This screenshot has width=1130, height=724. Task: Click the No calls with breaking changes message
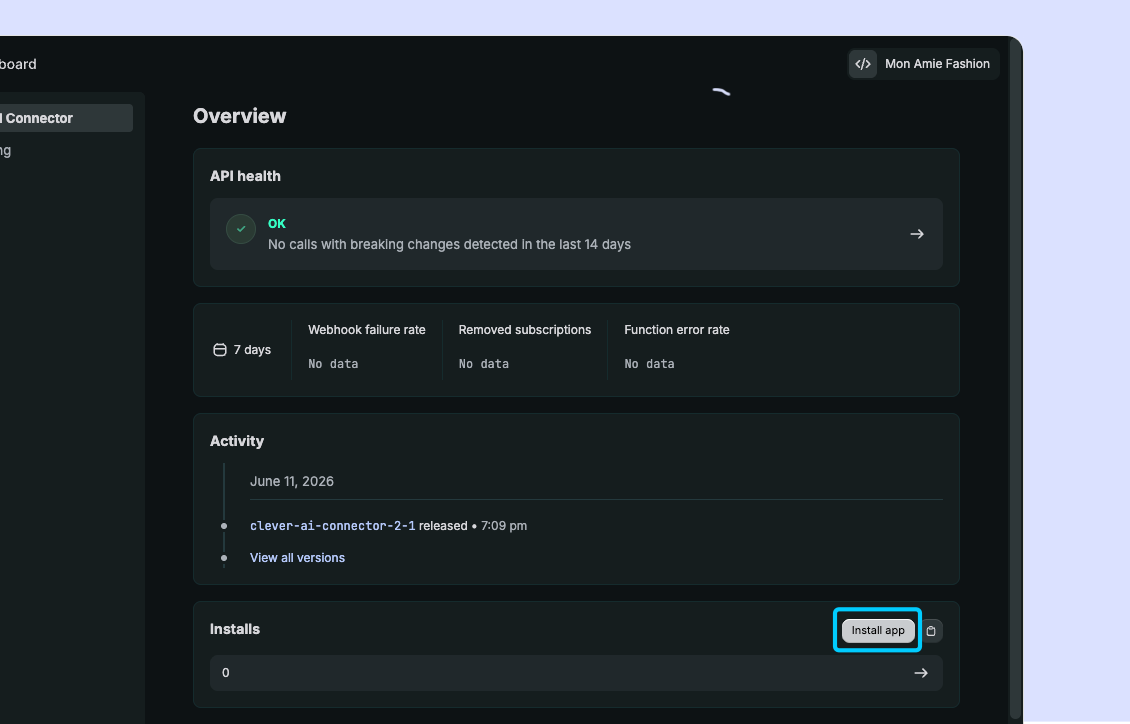coord(449,244)
